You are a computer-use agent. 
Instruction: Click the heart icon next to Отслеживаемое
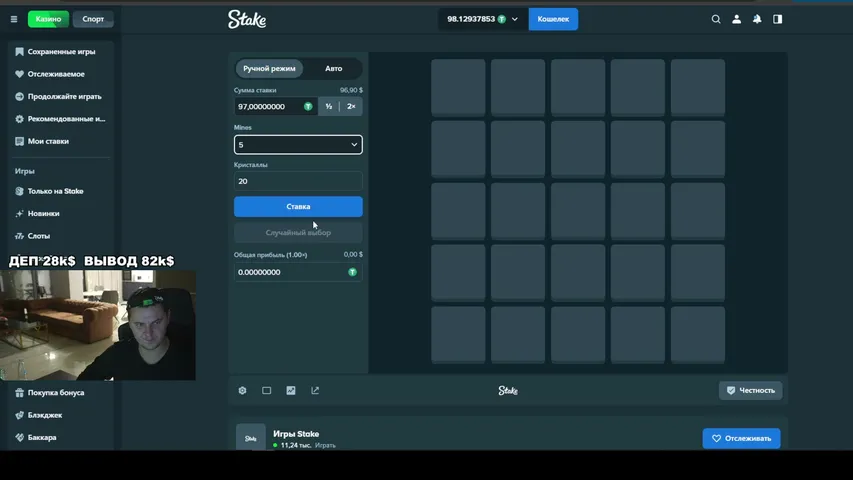pos(20,74)
